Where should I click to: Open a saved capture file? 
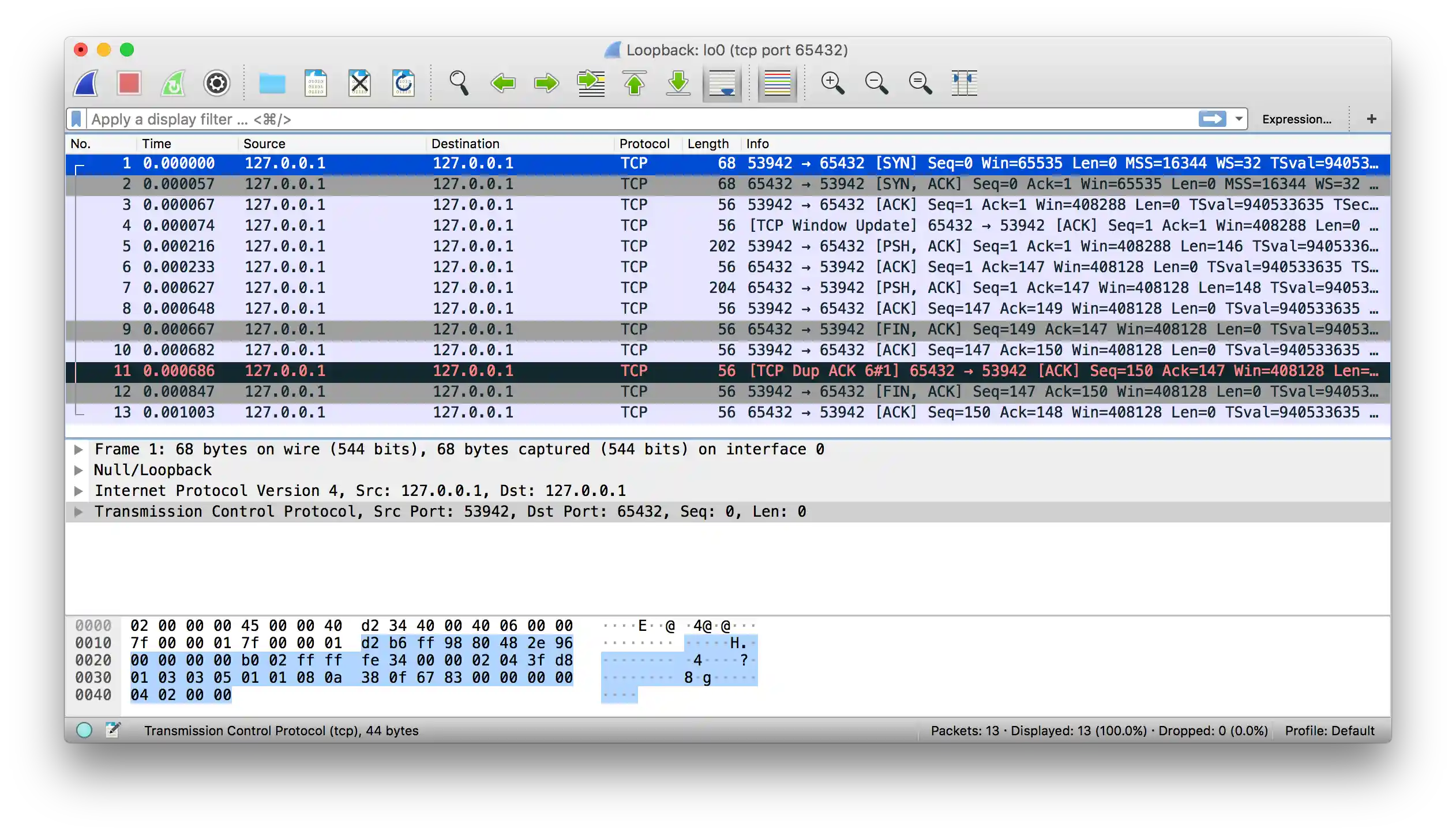coord(272,84)
